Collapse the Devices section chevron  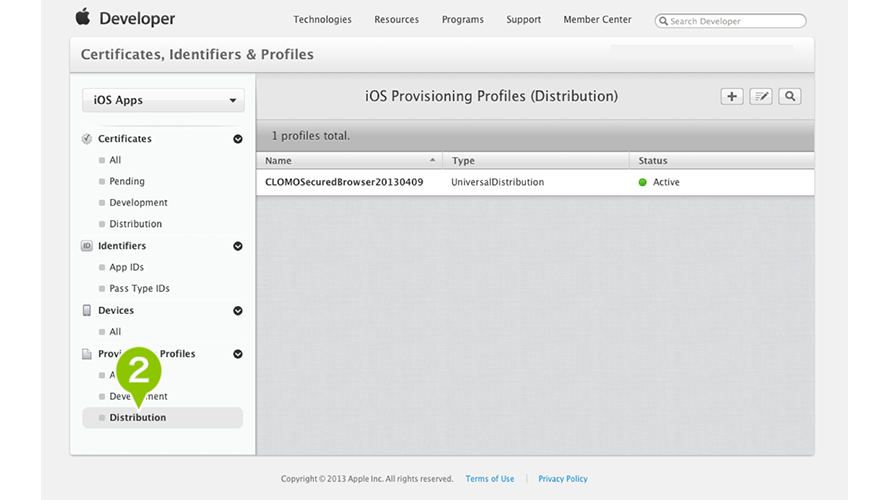pyautogui.click(x=238, y=311)
